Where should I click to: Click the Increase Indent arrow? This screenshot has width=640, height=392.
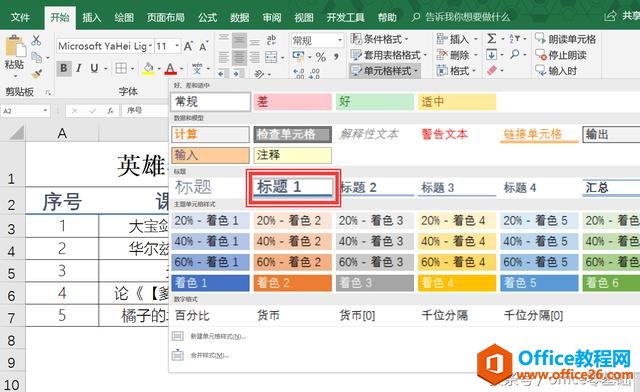(x=237, y=74)
